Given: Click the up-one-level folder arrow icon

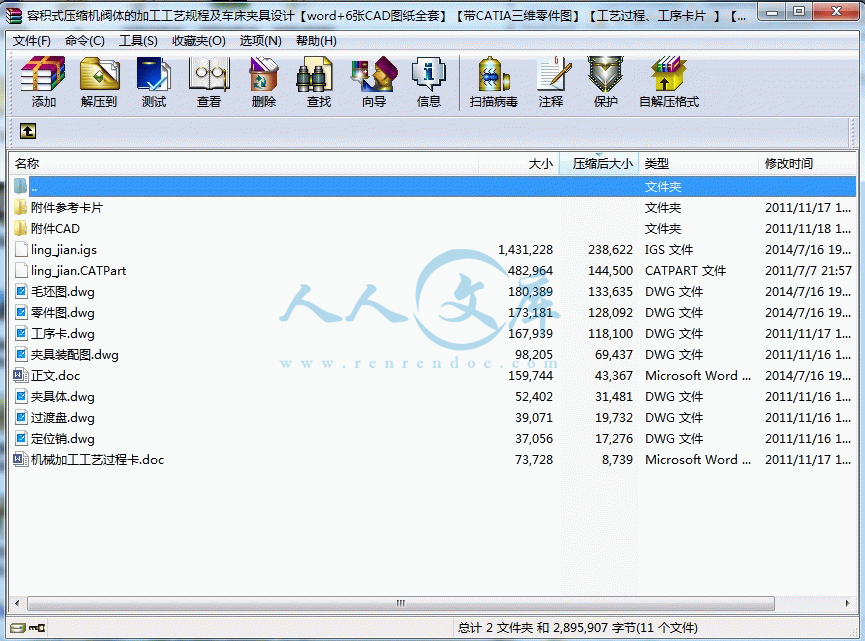Looking at the screenshot, I should click(x=28, y=131).
